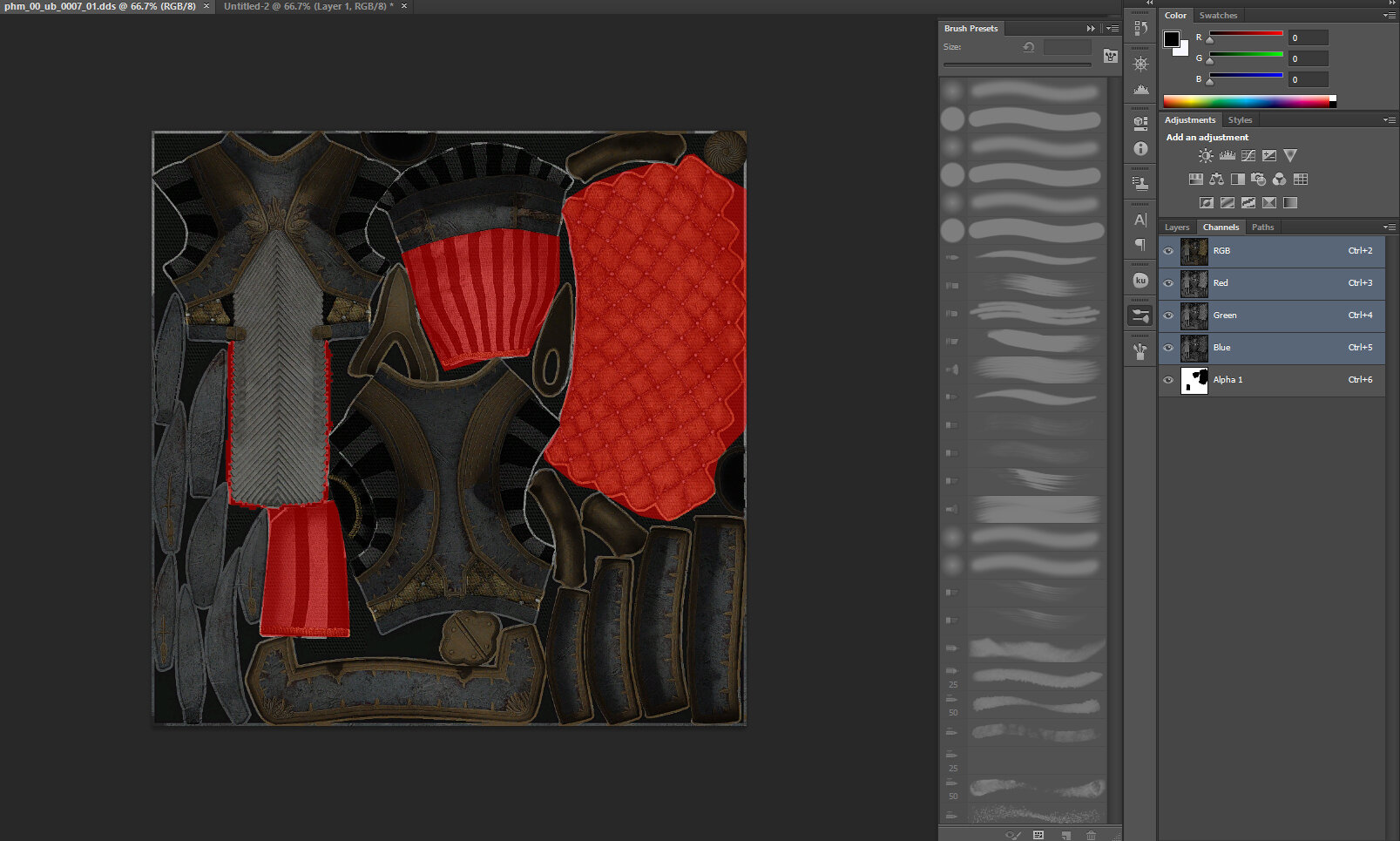Viewport: 1400px width, 841px height.
Task: Open the Tool Presets brush-cup icon
Action: (1140, 351)
